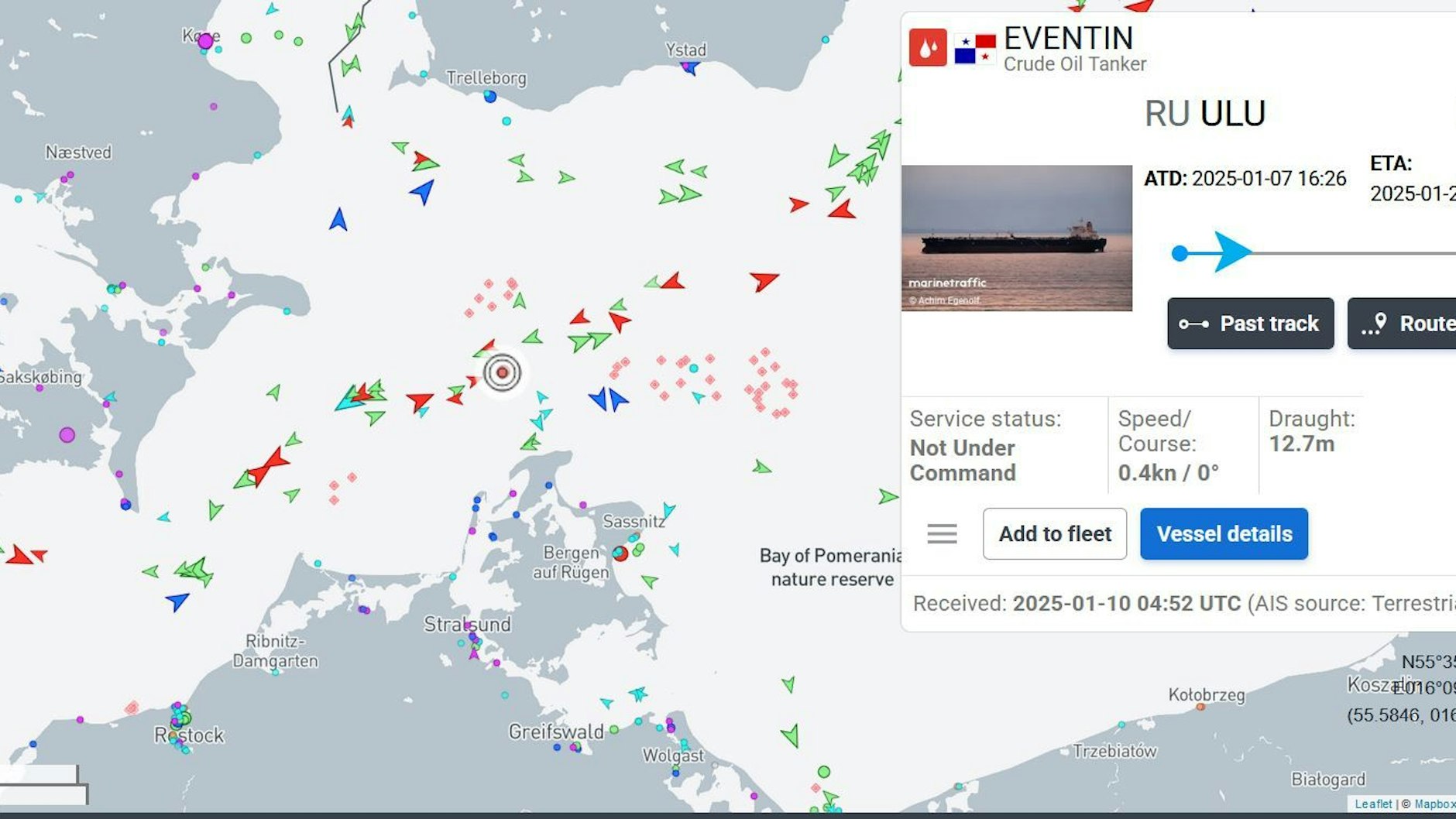Click the ATD 2025-01-07 16:26 timestamp
1456x819 pixels.
[x=1245, y=179]
